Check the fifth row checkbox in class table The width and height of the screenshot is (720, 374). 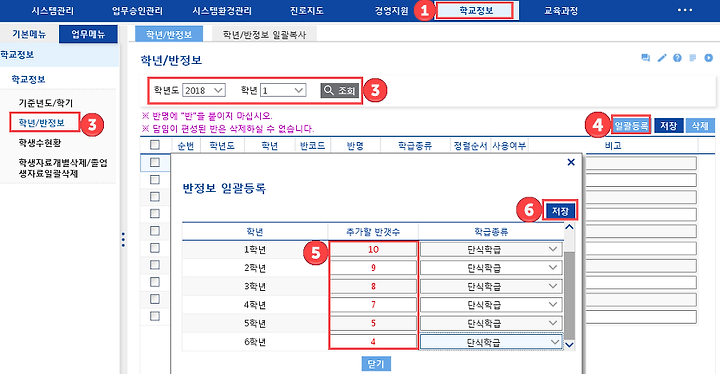pyautogui.click(x=155, y=231)
